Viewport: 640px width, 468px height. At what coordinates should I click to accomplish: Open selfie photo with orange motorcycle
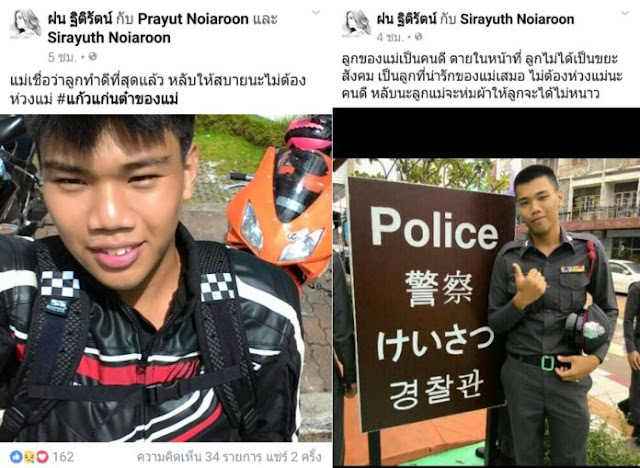click(166, 278)
